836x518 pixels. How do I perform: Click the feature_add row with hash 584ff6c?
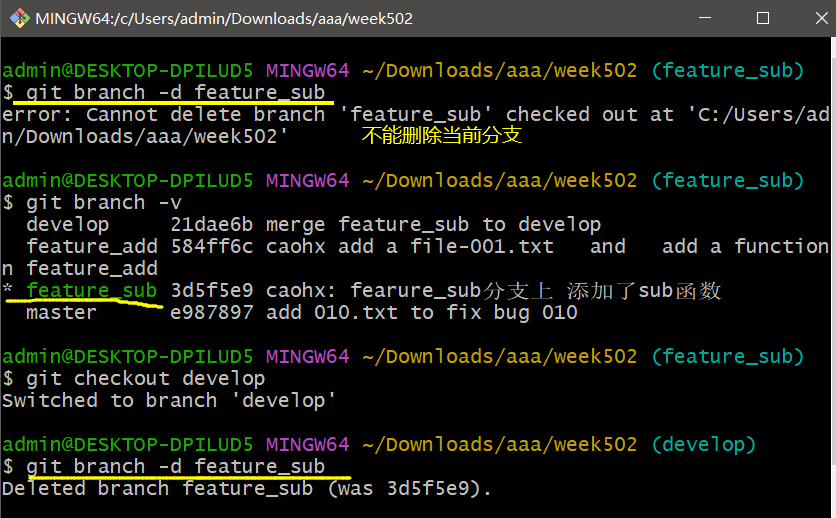click(428, 247)
